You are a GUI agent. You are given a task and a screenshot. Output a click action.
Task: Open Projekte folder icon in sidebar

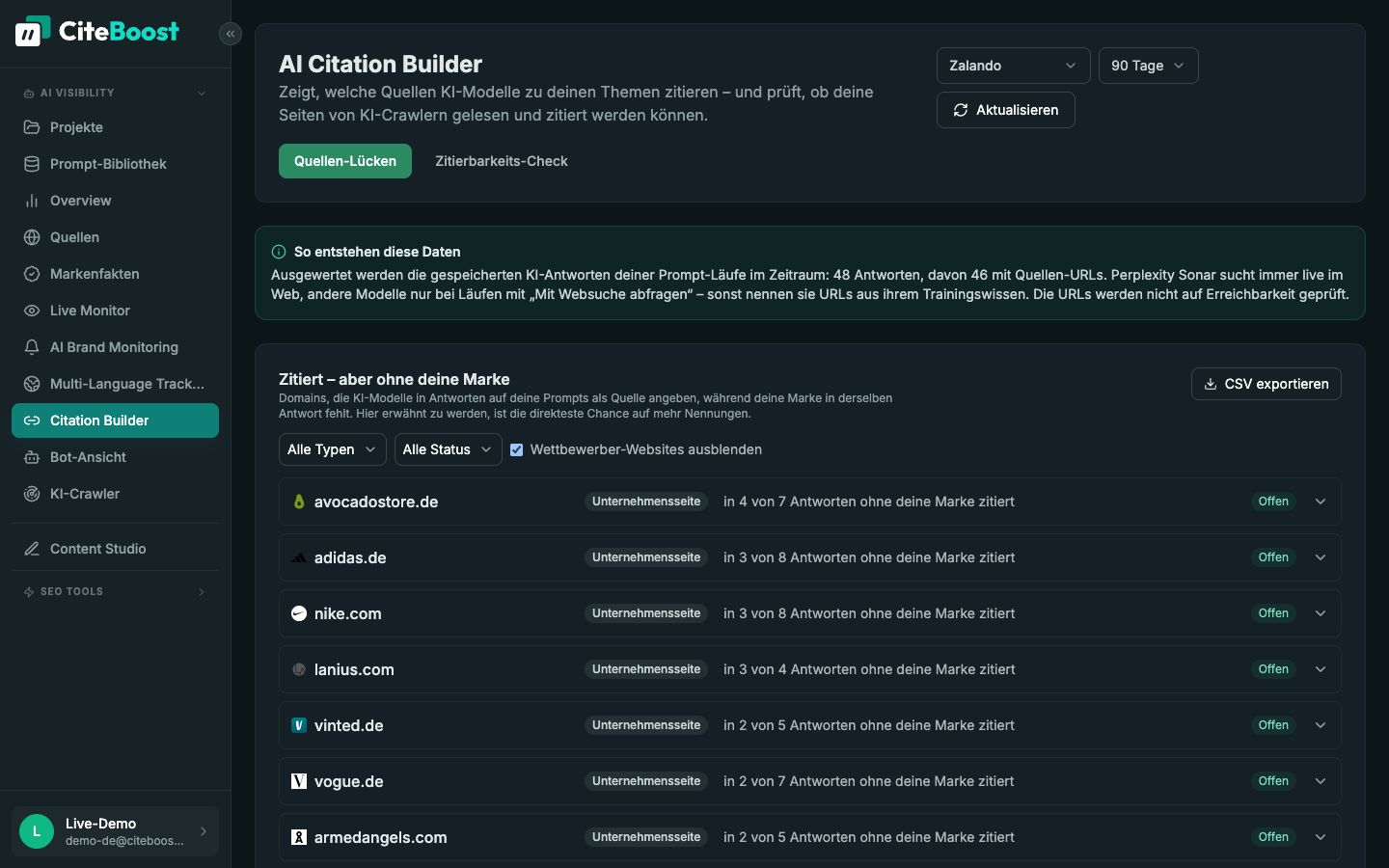tap(32, 127)
